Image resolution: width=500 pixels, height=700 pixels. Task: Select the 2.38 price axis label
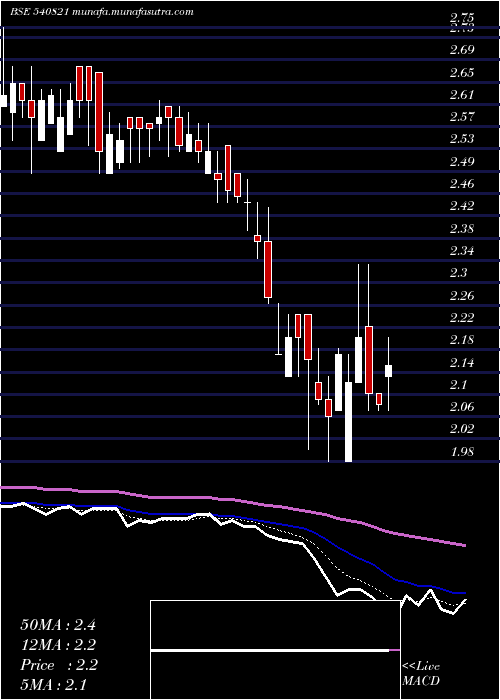(461, 229)
